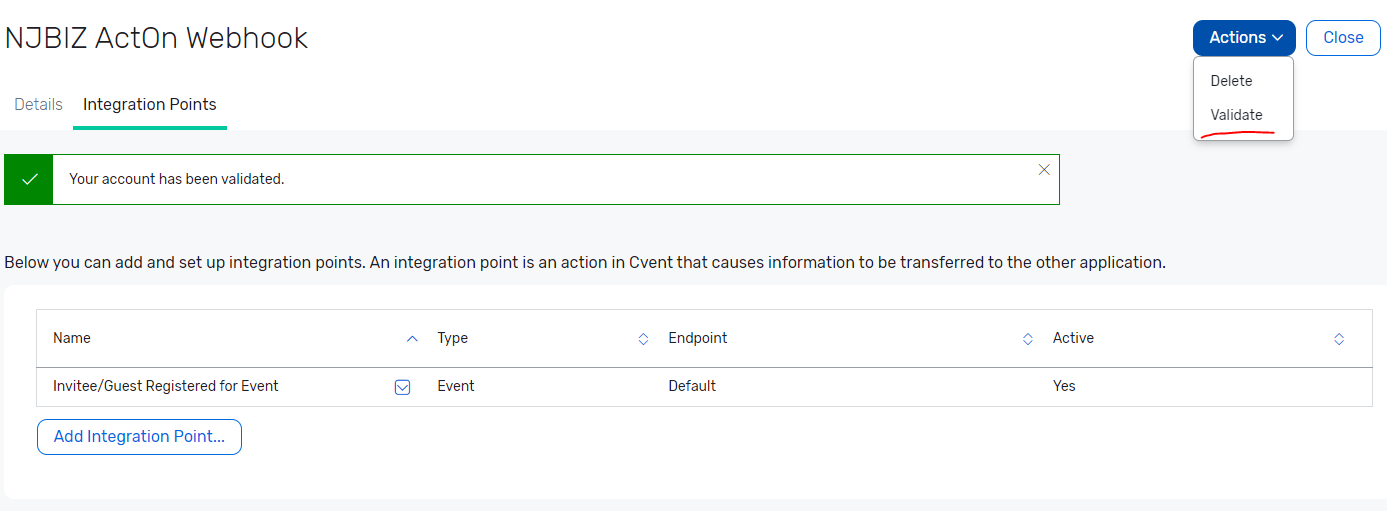
Task: Click the Close button
Action: click(x=1343, y=38)
